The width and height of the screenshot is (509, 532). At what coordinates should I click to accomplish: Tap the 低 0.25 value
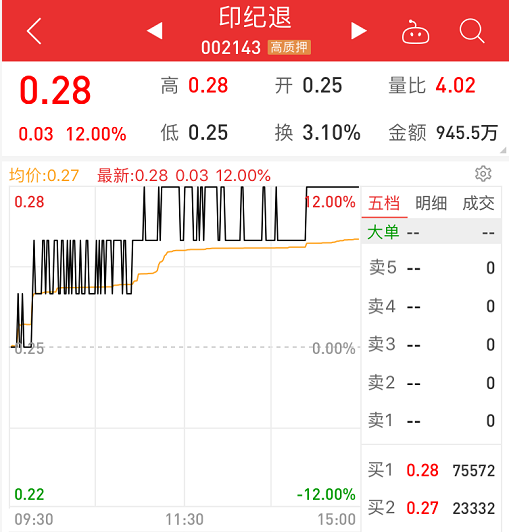(208, 132)
